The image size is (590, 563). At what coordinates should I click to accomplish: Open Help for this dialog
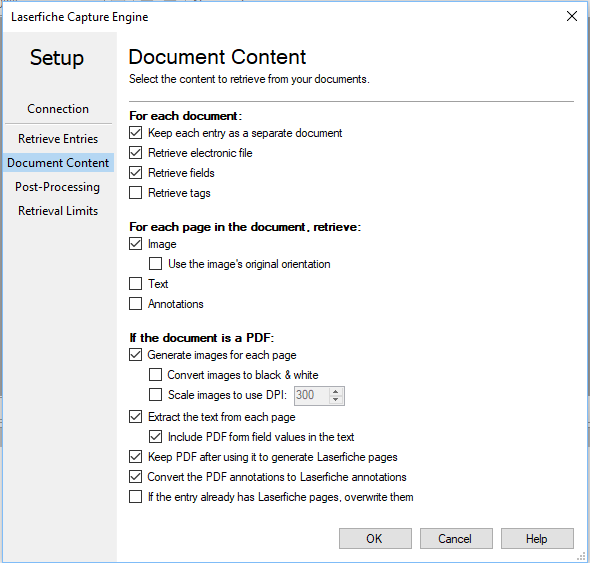(x=537, y=539)
